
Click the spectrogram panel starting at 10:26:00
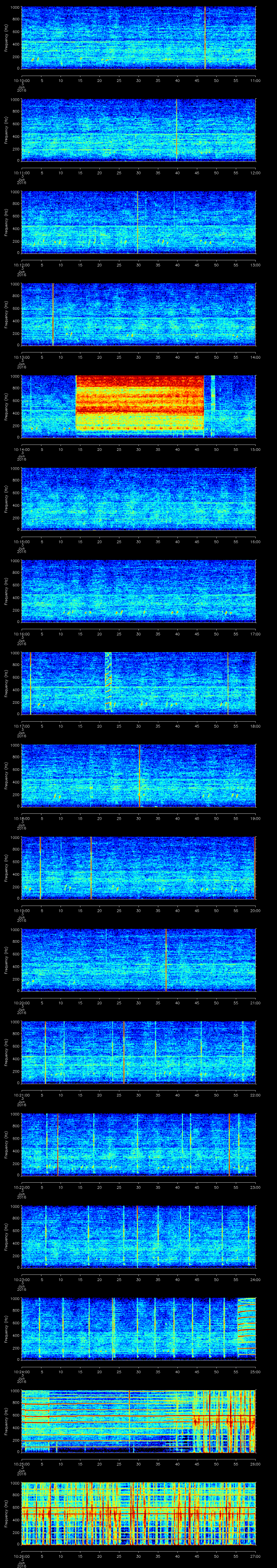(138, 1513)
